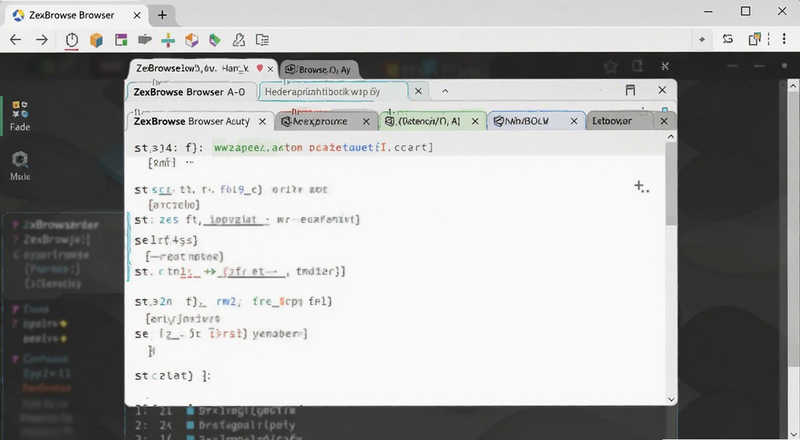Go back with the left arrow button
Screen dimensions: 800x440
point(15,40)
